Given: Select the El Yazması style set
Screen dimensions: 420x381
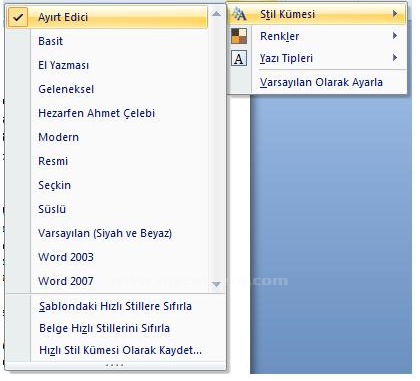Looking at the screenshot, I should point(107,65).
